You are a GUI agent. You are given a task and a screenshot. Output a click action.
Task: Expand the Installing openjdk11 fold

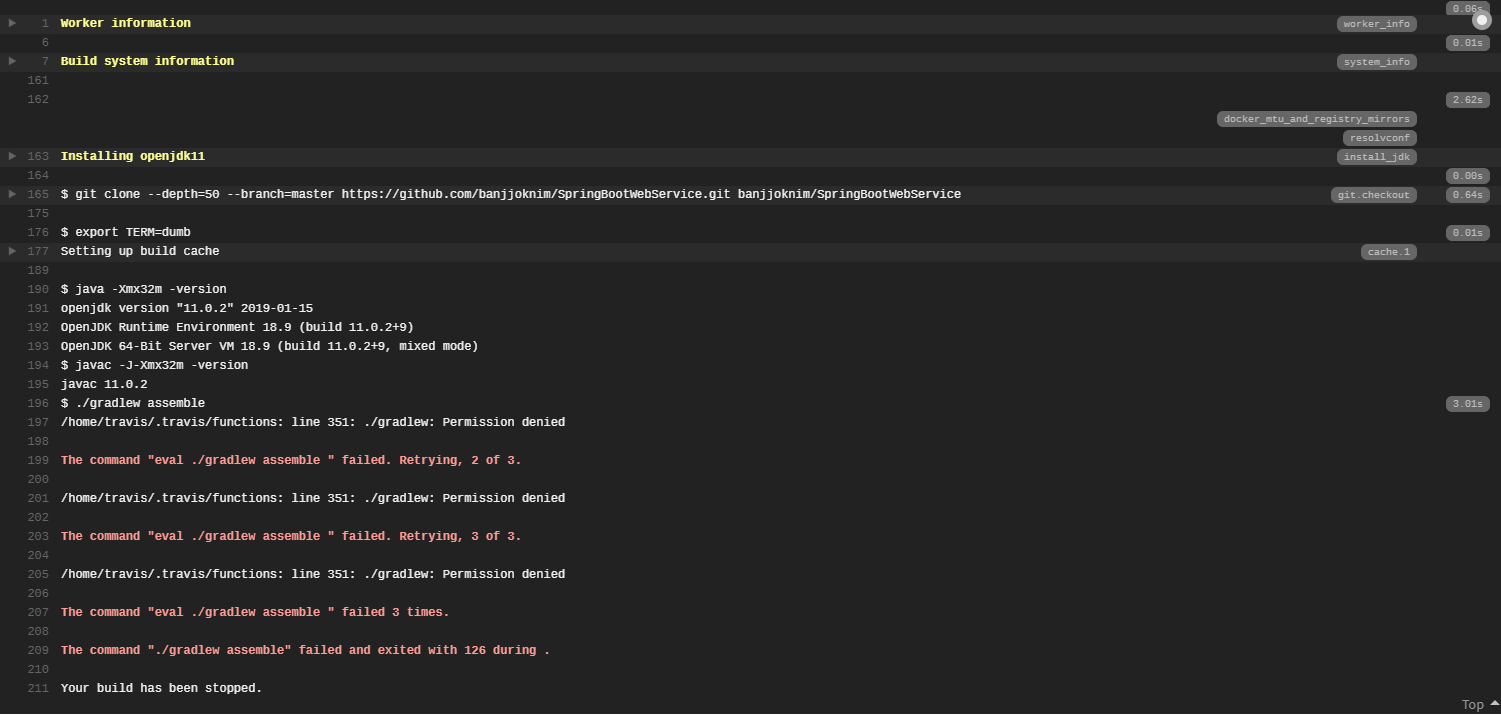tap(12, 156)
